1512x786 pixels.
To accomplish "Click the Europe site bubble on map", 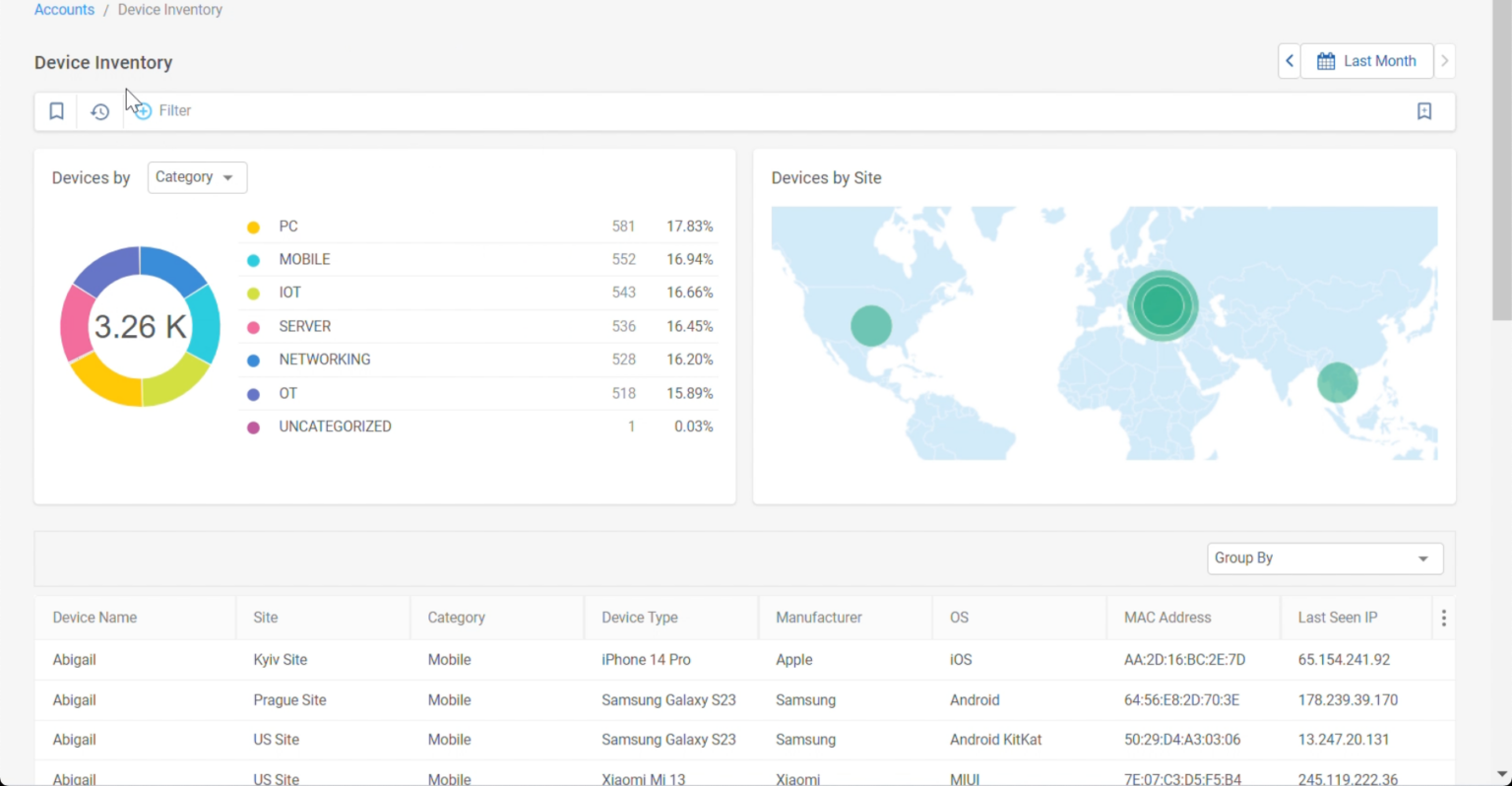I will (x=1163, y=305).
